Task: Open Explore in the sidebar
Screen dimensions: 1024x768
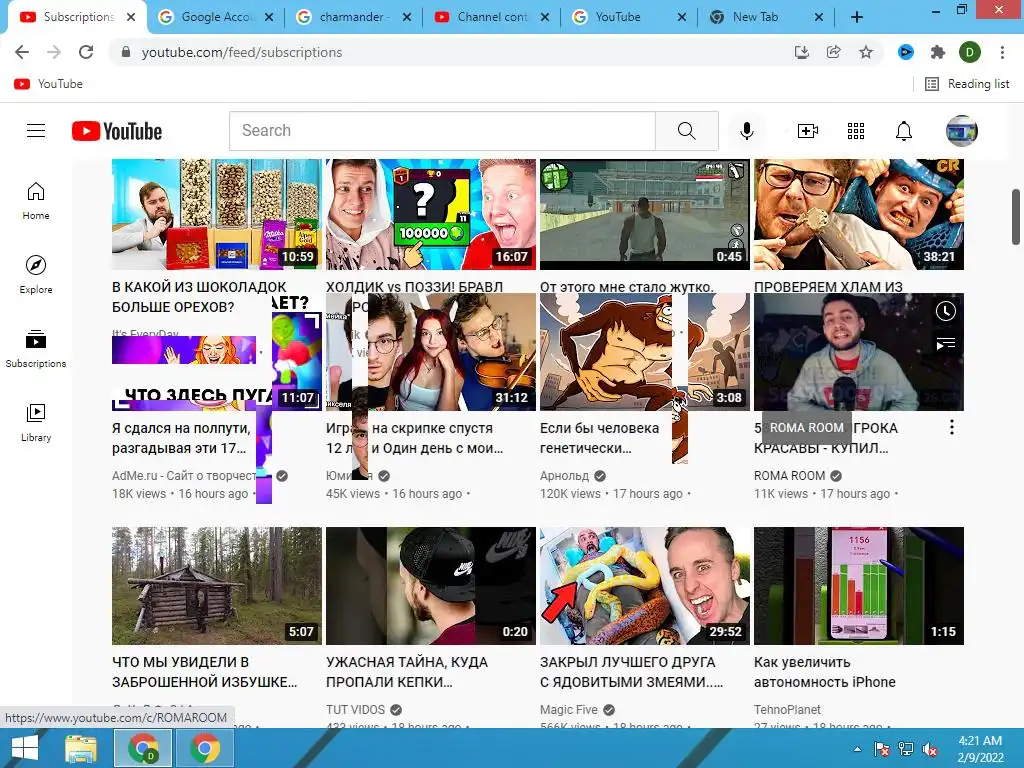Action: [x=36, y=275]
